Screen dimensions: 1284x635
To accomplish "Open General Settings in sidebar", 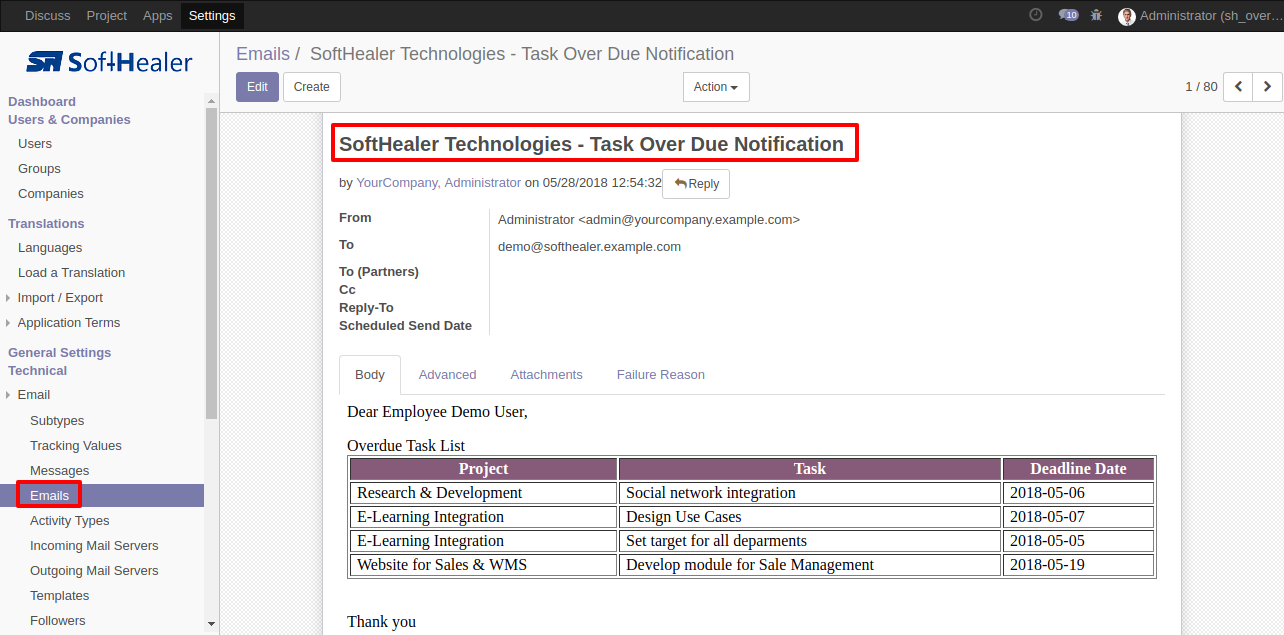I will coord(60,353).
